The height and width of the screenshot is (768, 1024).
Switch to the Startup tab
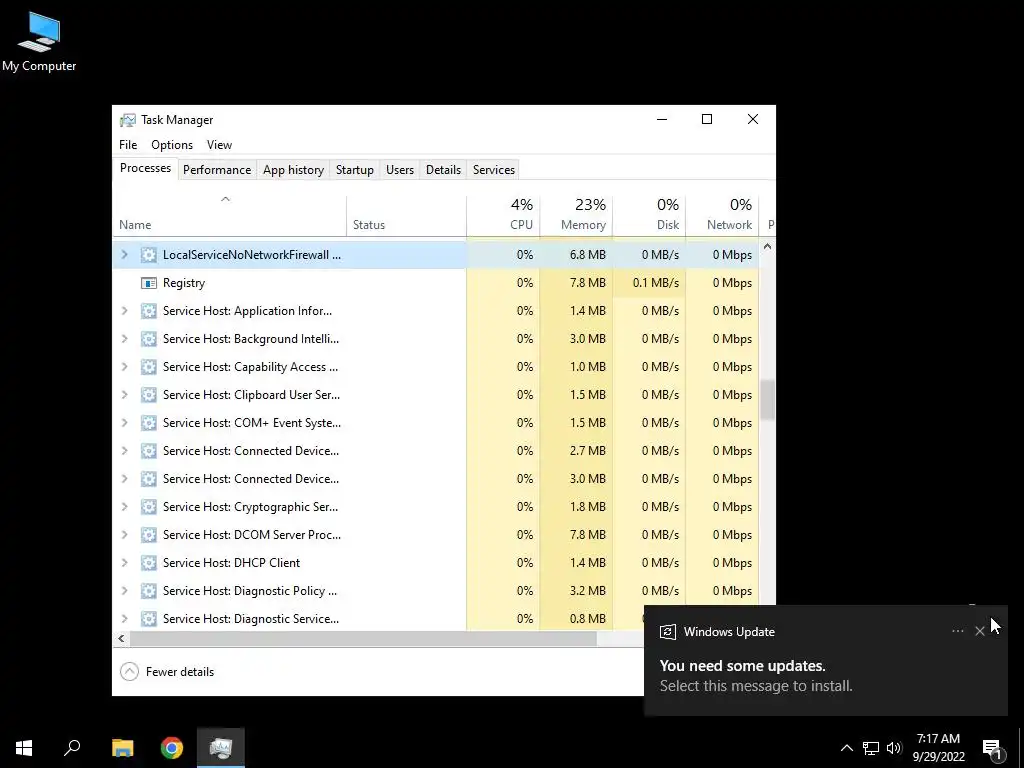pos(355,170)
